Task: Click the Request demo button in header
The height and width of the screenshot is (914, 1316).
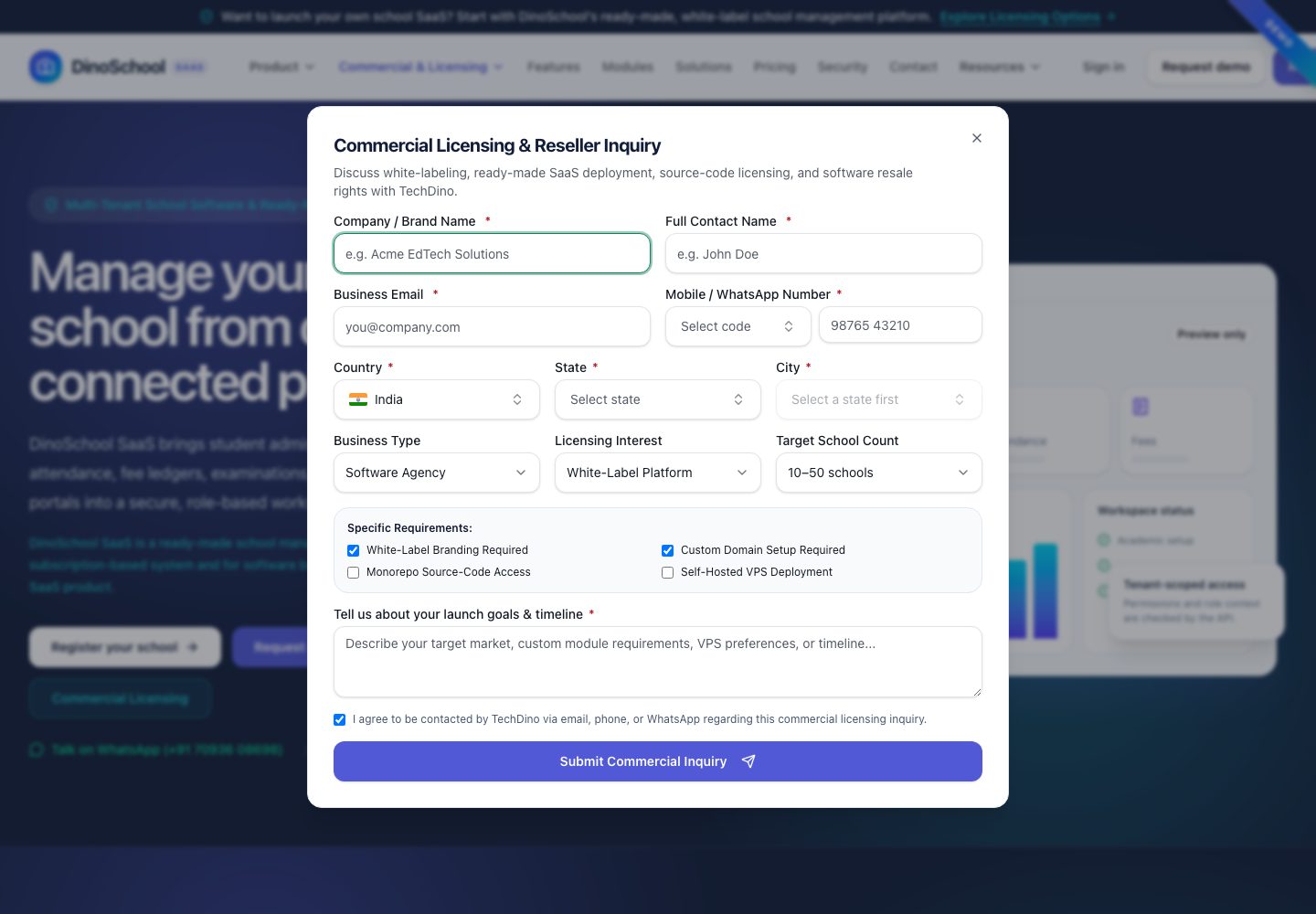Action: click(x=1206, y=67)
